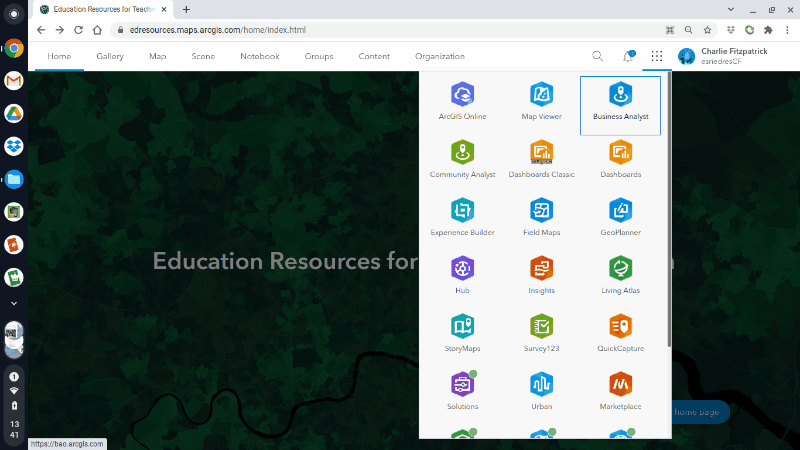Go forward in browser history
This screenshot has height=450, width=800.
[60, 30]
